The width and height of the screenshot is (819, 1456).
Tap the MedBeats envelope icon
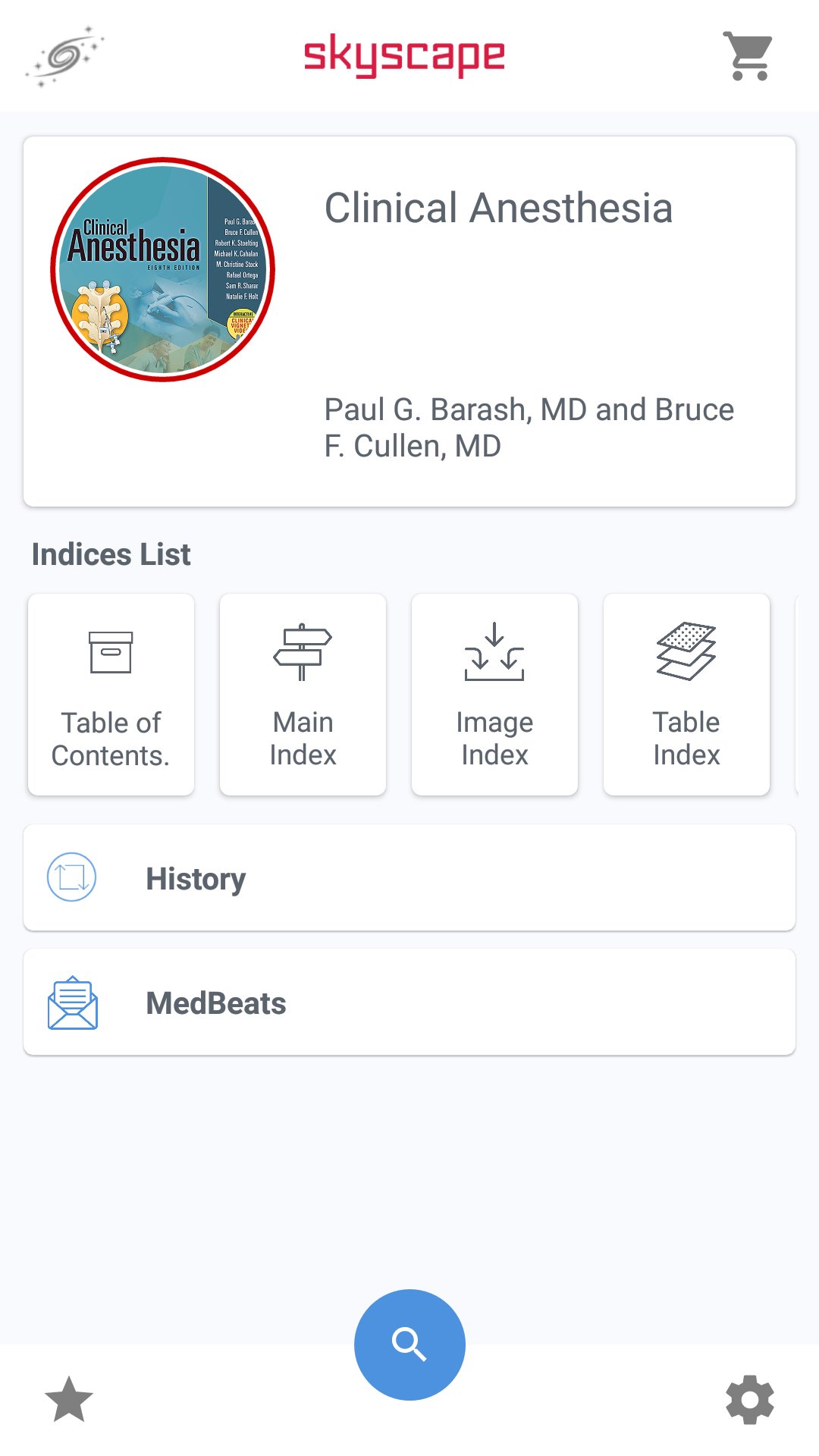pyautogui.click(x=73, y=1003)
